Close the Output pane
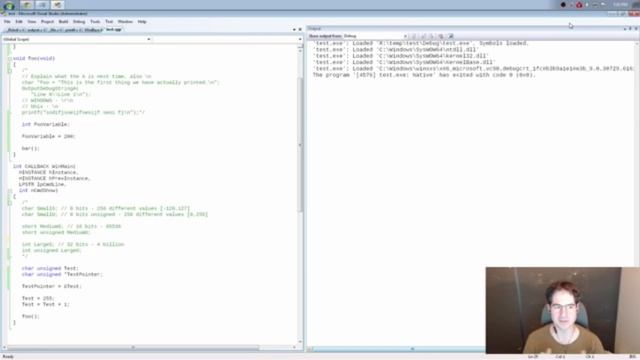This screenshot has width=640, height=360. point(636,29)
